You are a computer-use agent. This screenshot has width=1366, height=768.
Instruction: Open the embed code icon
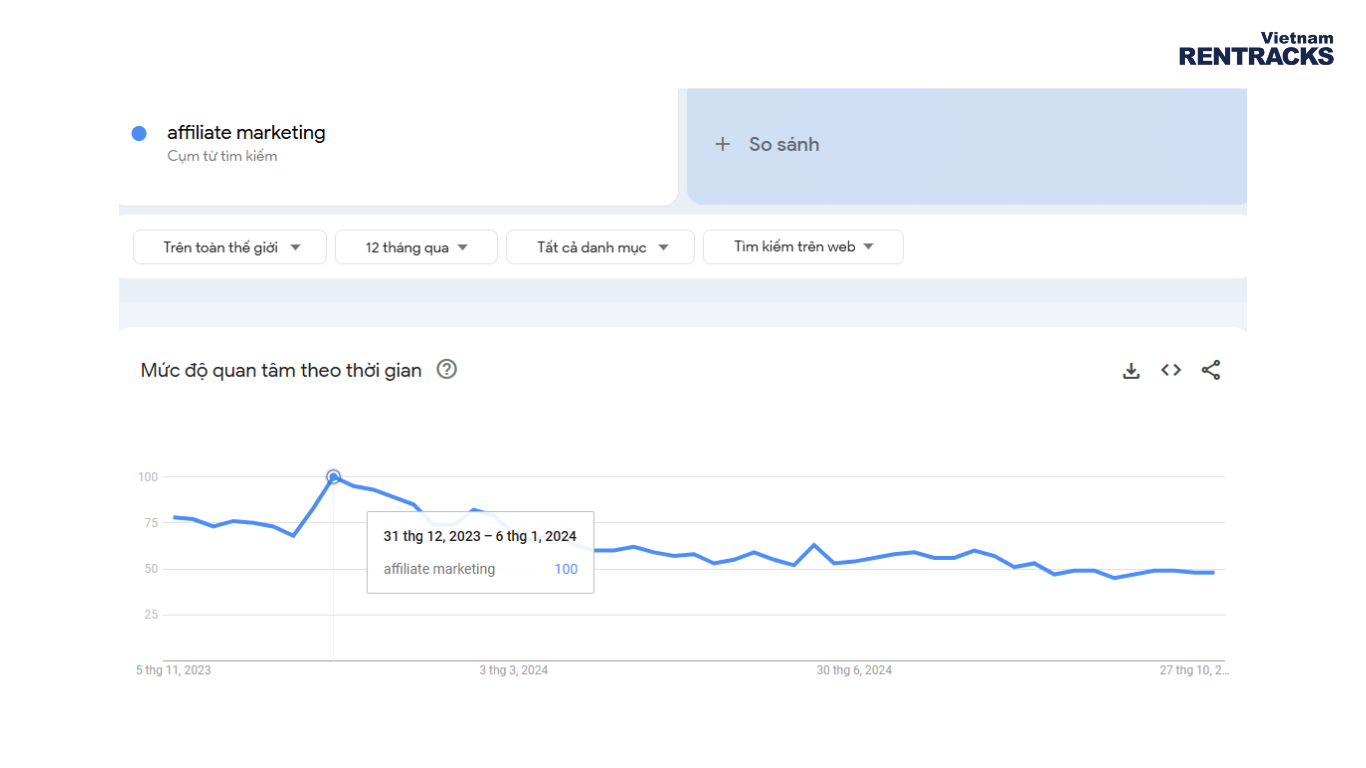pyautogui.click(x=1171, y=370)
